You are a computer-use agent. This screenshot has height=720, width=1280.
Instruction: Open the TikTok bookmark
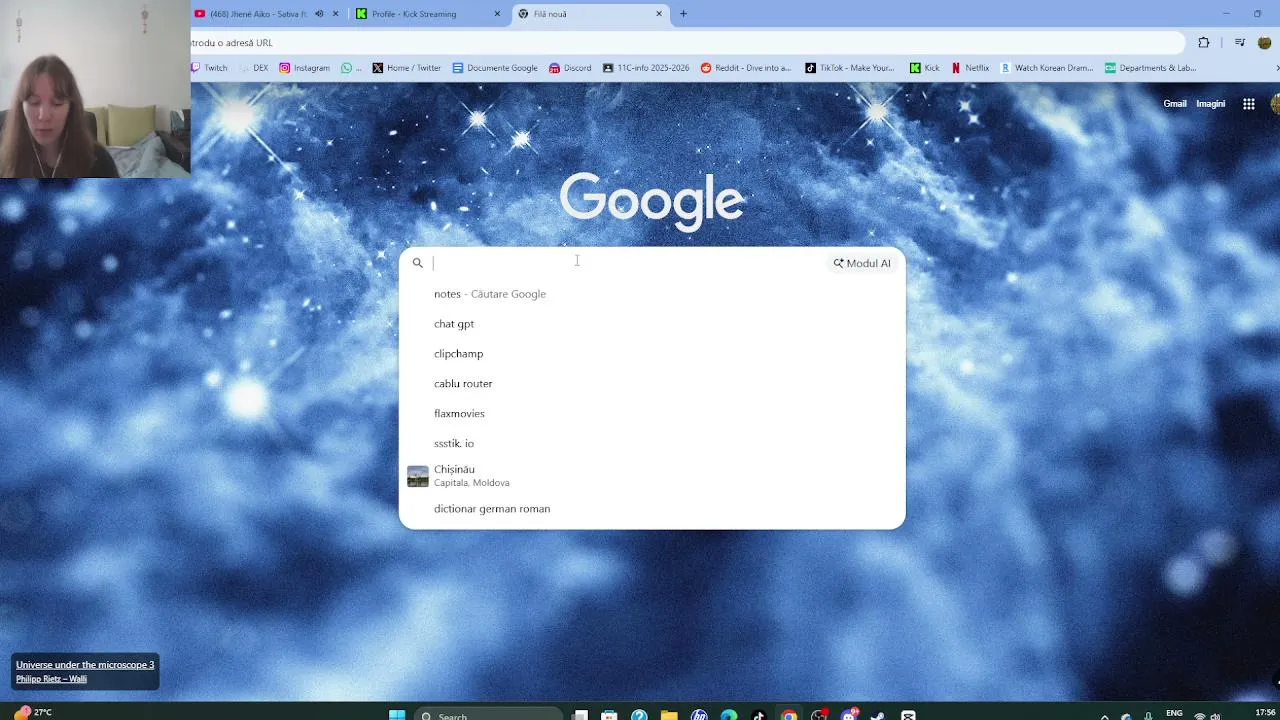(850, 68)
